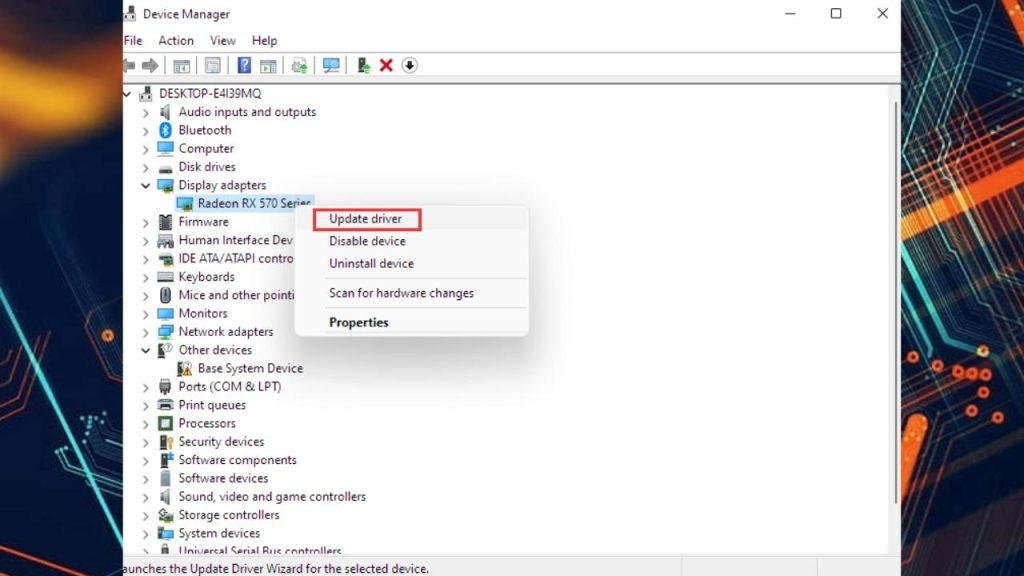1024x576 pixels.
Task: Click the Radeon RX 570 Series adapter icon
Action: point(185,204)
